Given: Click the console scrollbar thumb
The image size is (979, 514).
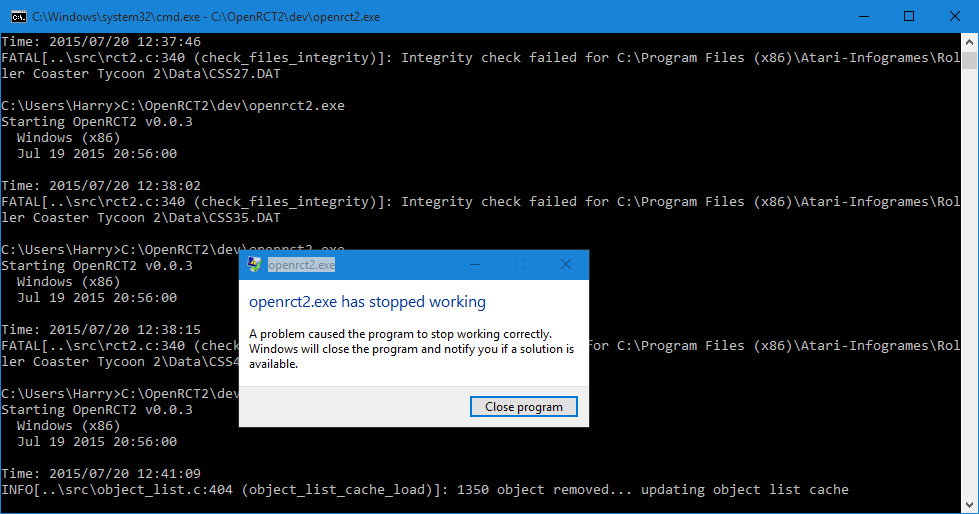Looking at the screenshot, I should click(969, 60).
